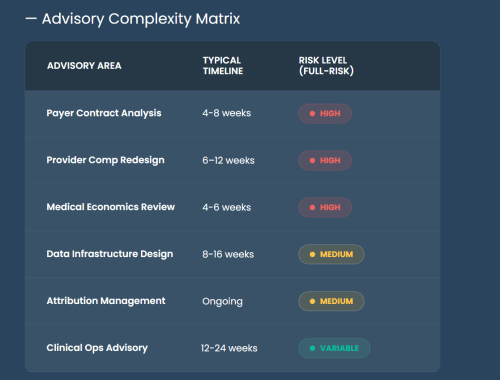
Task: Click HIGH badge for Provider Comp Redesign
Action: 325,161
